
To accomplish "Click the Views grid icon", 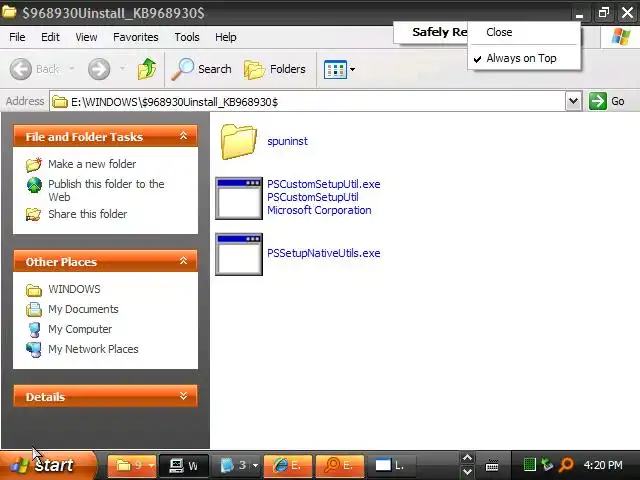I will pos(335,69).
